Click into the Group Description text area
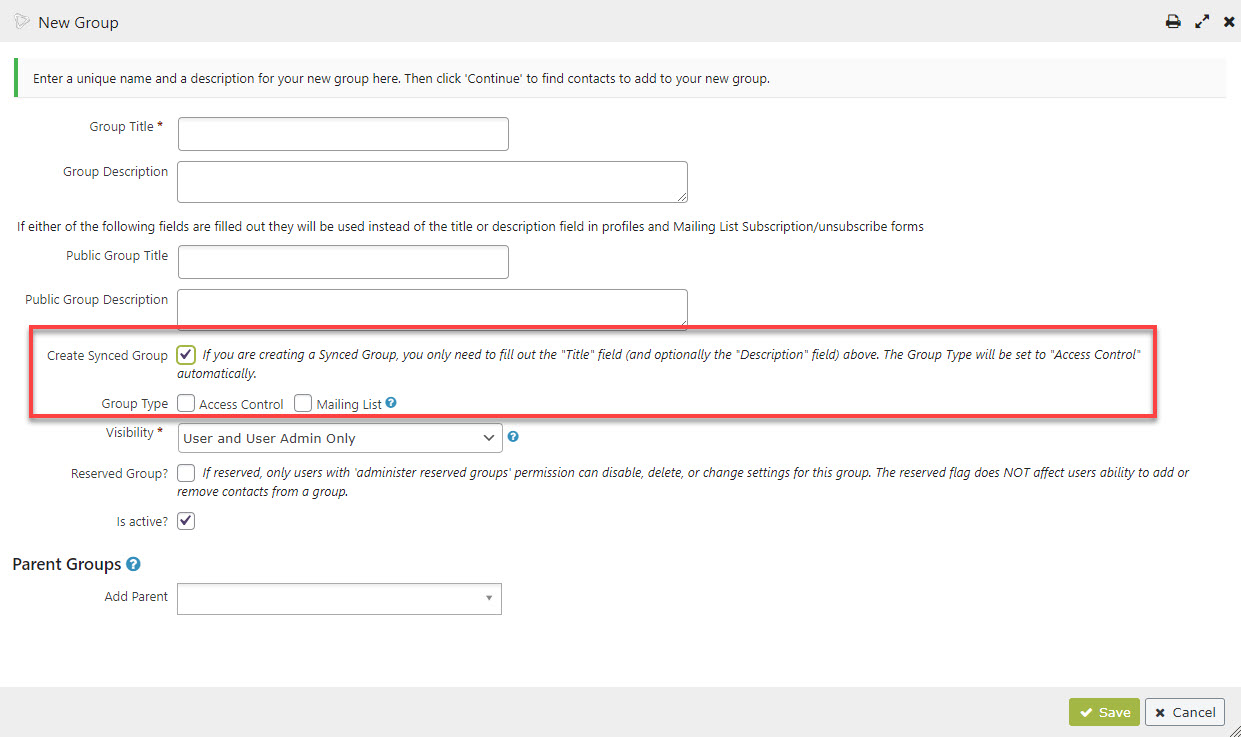 pyautogui.click(x=432, y=182)
